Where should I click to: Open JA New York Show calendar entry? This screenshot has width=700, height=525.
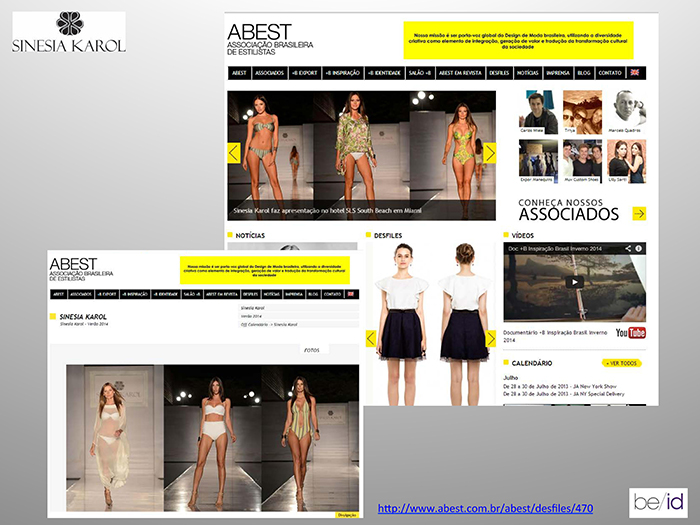click(560, 386)
